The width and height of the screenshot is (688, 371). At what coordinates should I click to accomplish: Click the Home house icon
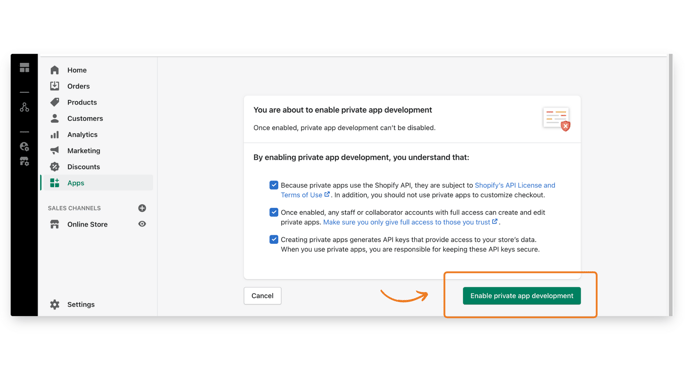[x=54, y=70]
